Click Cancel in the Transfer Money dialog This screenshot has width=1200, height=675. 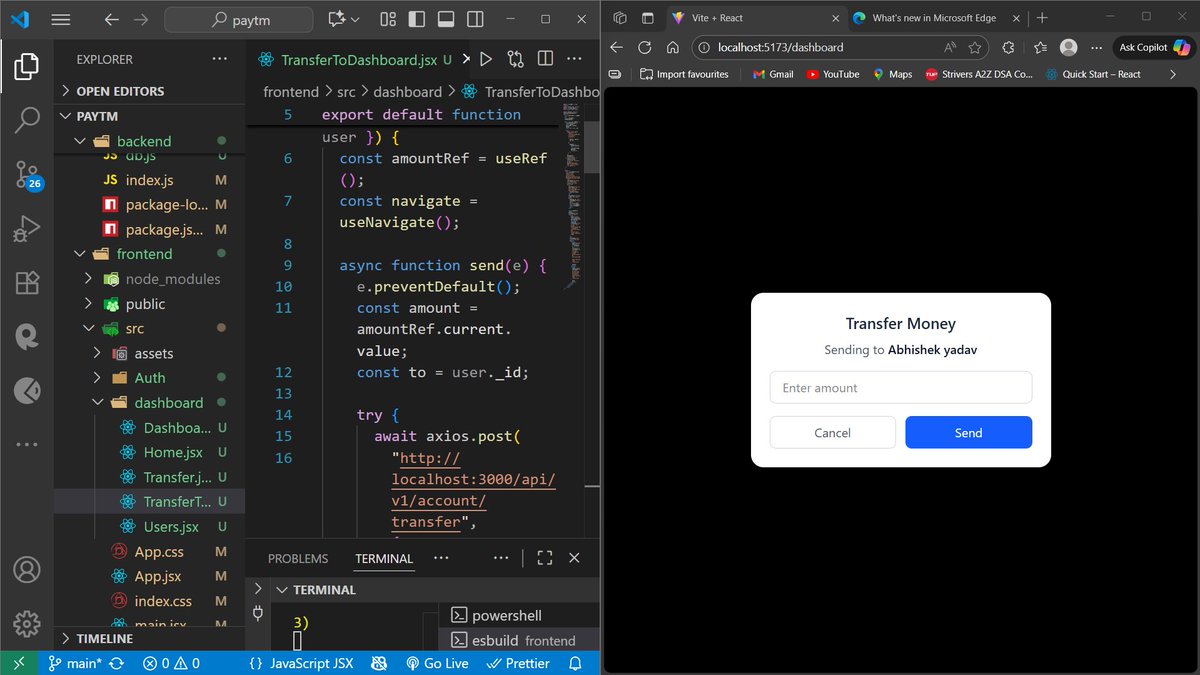coord(832,433)
